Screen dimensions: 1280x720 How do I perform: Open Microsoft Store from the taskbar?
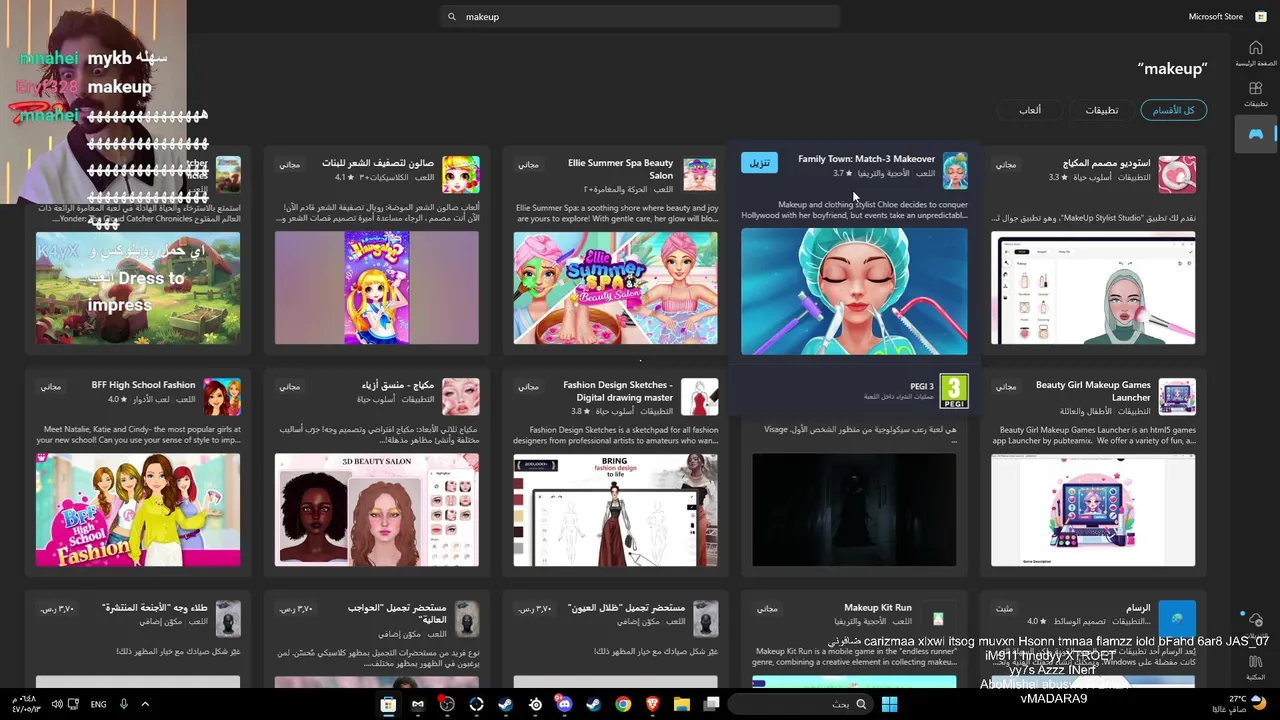point(388,704)
